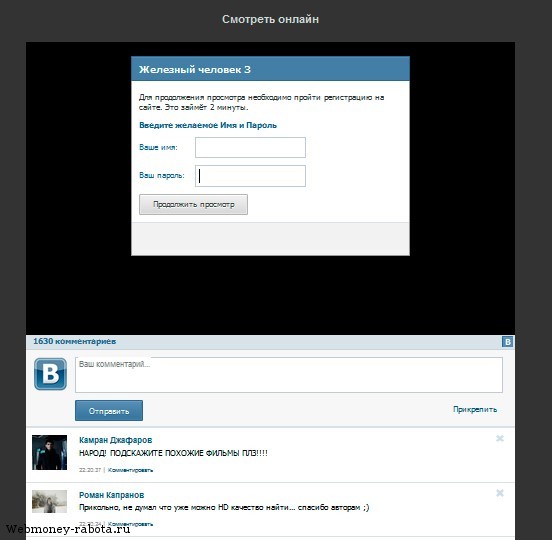Click the Смотреть онлайн heading

click(270, 19)
